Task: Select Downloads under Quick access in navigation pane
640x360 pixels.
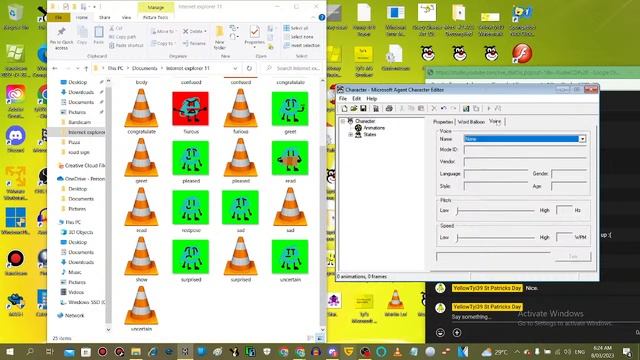Action: 81,92
